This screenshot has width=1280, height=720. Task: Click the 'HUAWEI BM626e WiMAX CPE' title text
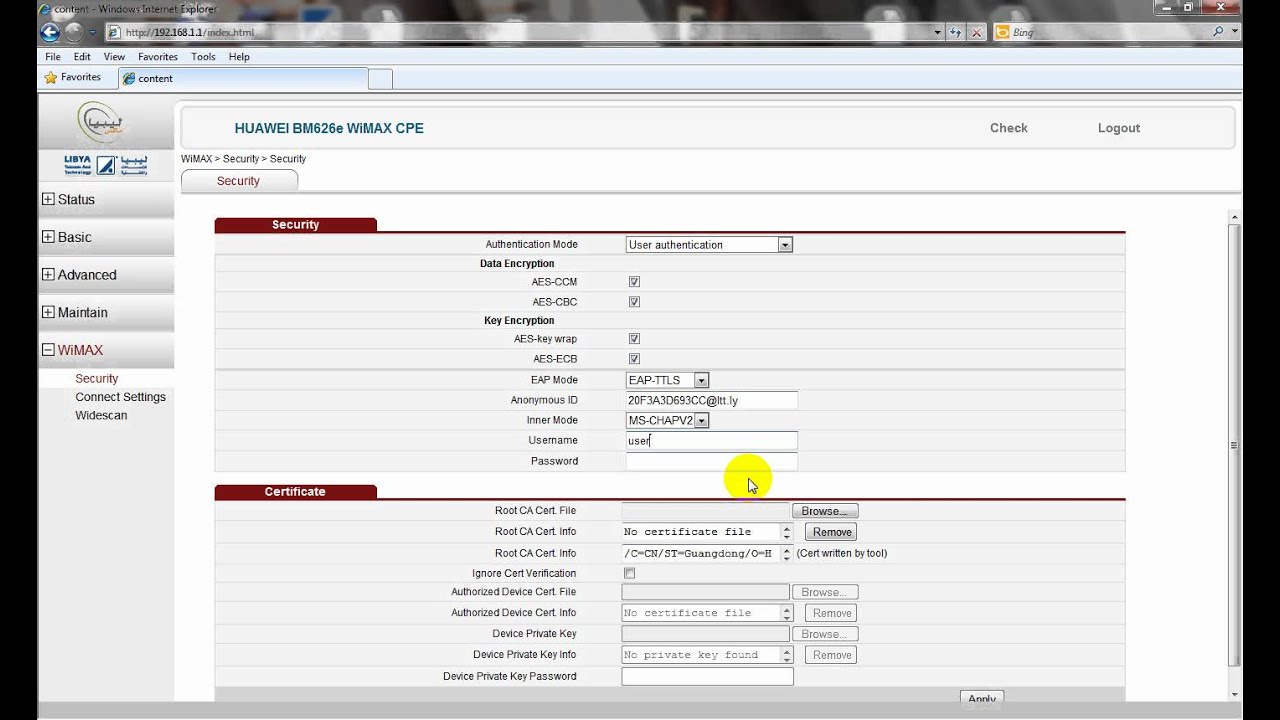[x=329, y=128]
